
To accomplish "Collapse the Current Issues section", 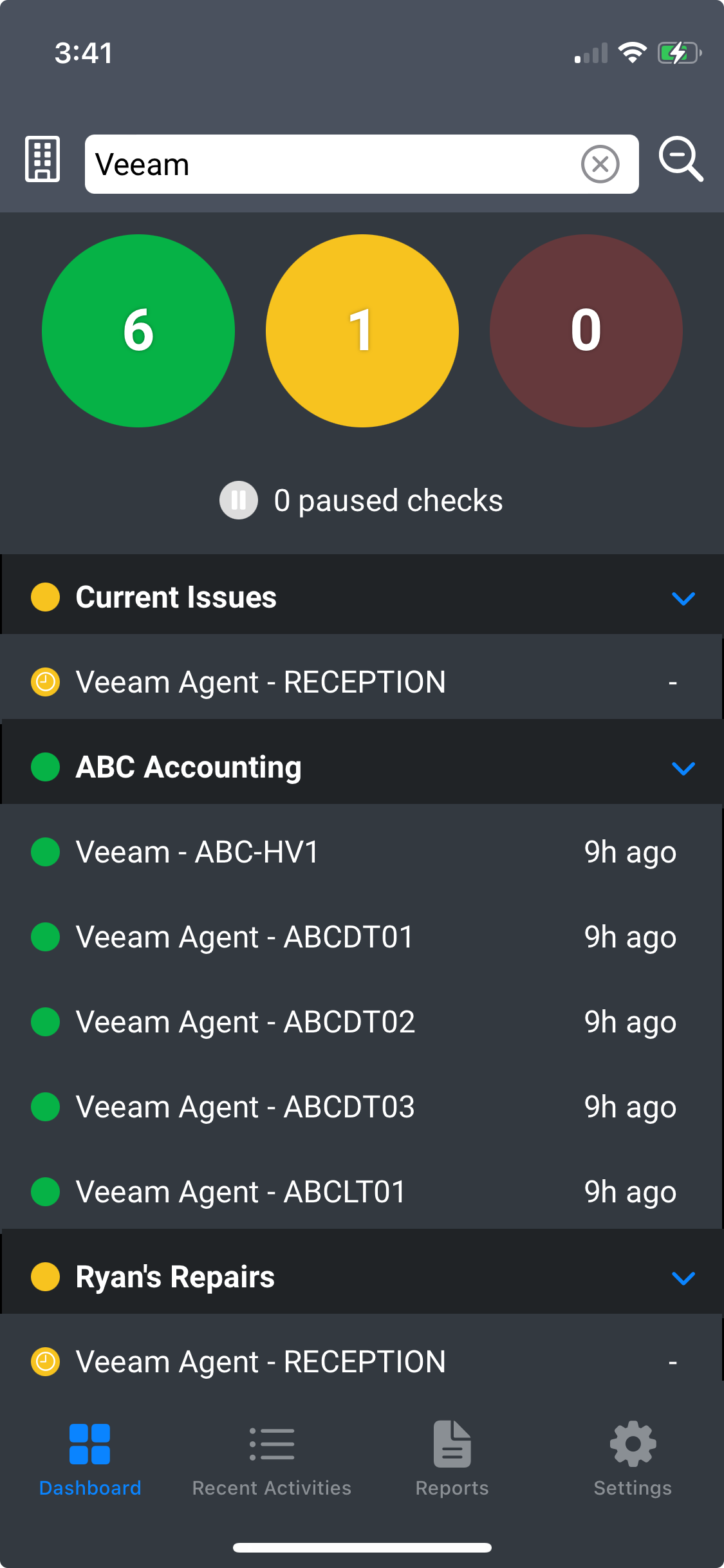I will click(x=683, y=598).
